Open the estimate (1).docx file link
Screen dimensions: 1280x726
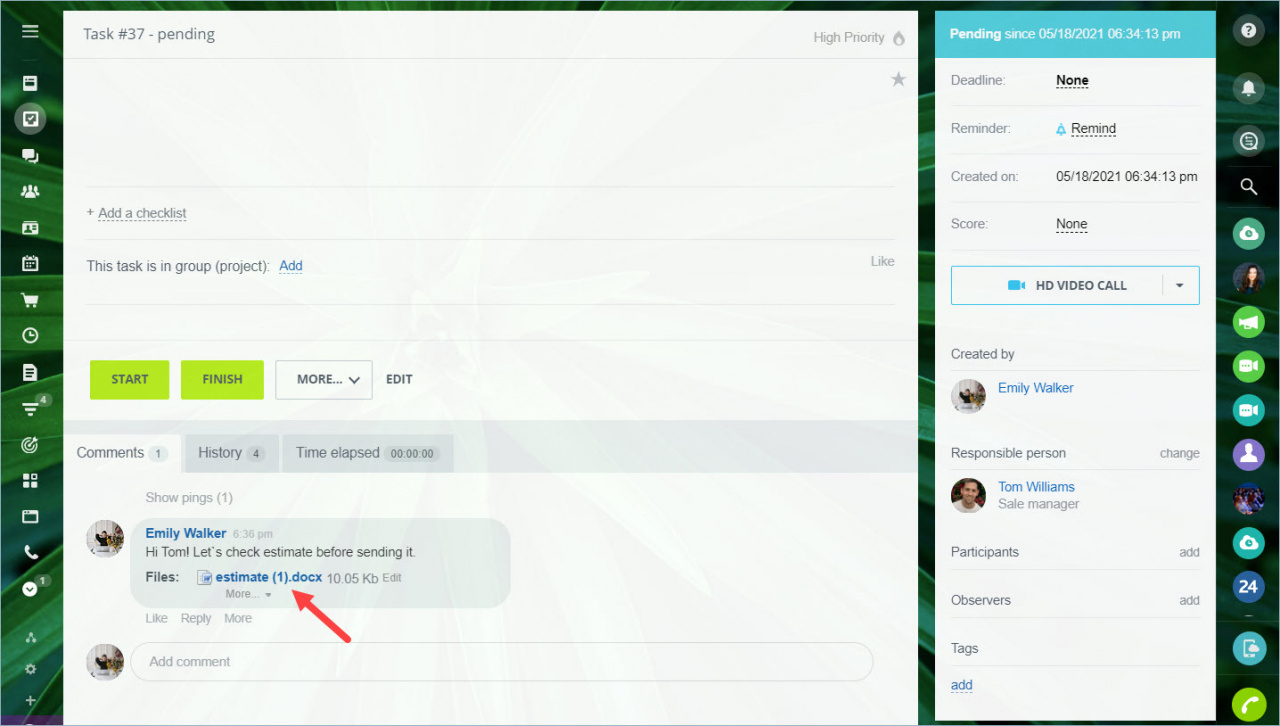269,577
